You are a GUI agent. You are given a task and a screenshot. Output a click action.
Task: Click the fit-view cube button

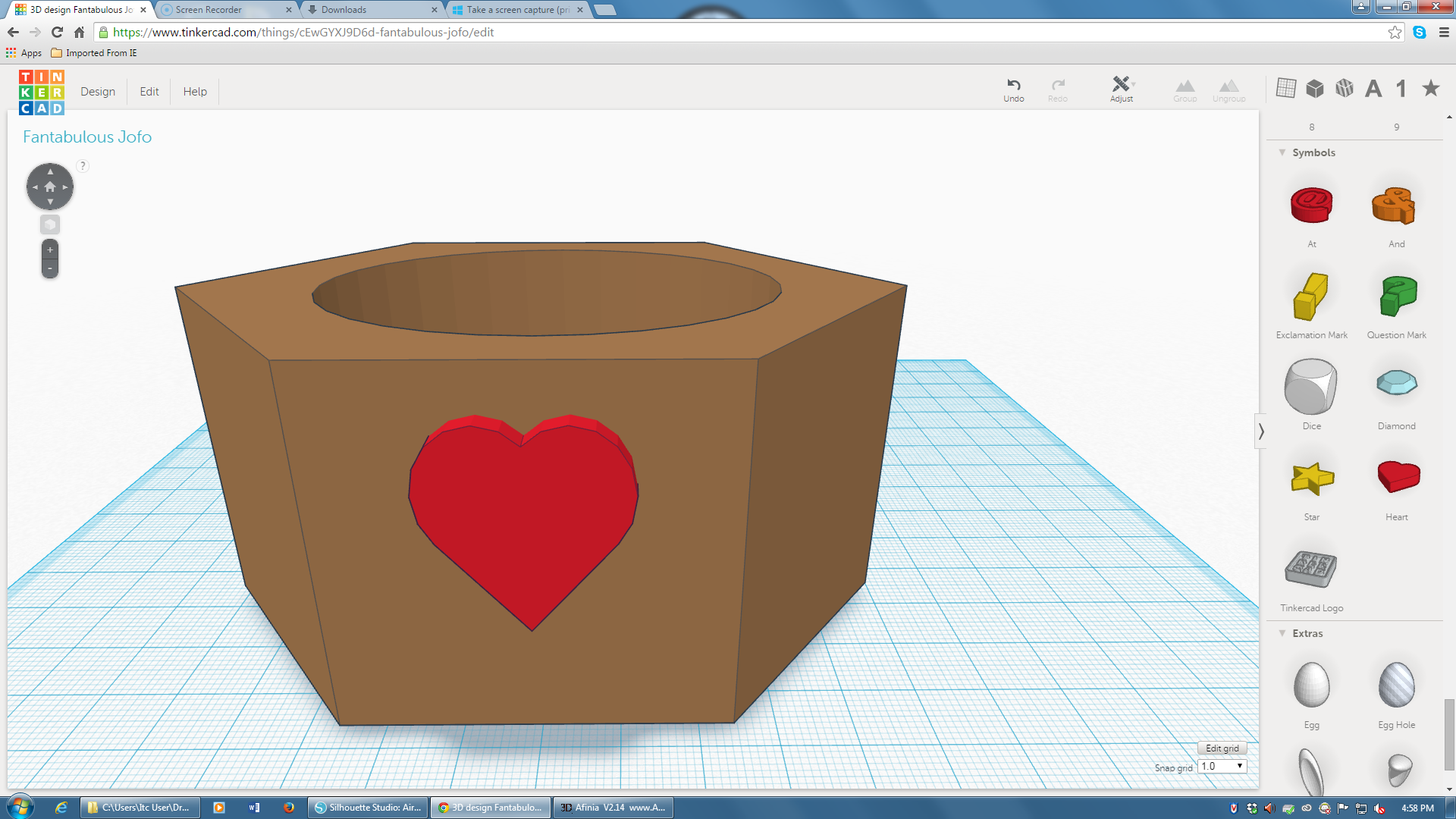50,224
